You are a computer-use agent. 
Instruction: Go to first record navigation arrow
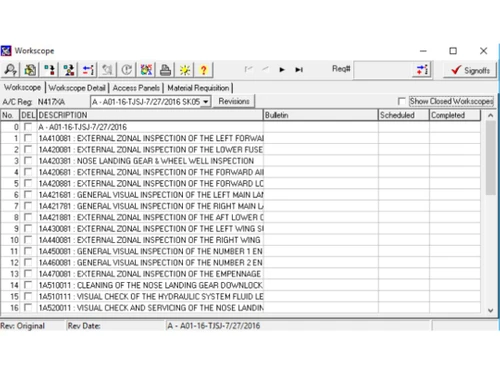click(x=248, y=69)
